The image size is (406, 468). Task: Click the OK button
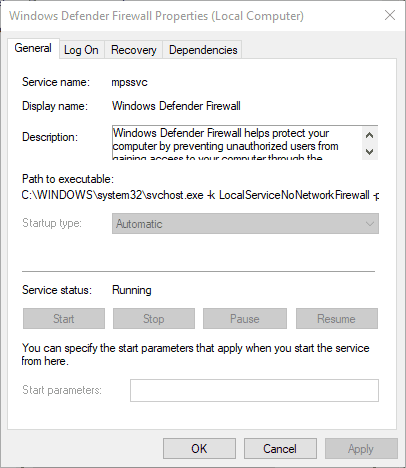[x=199, y=448]
